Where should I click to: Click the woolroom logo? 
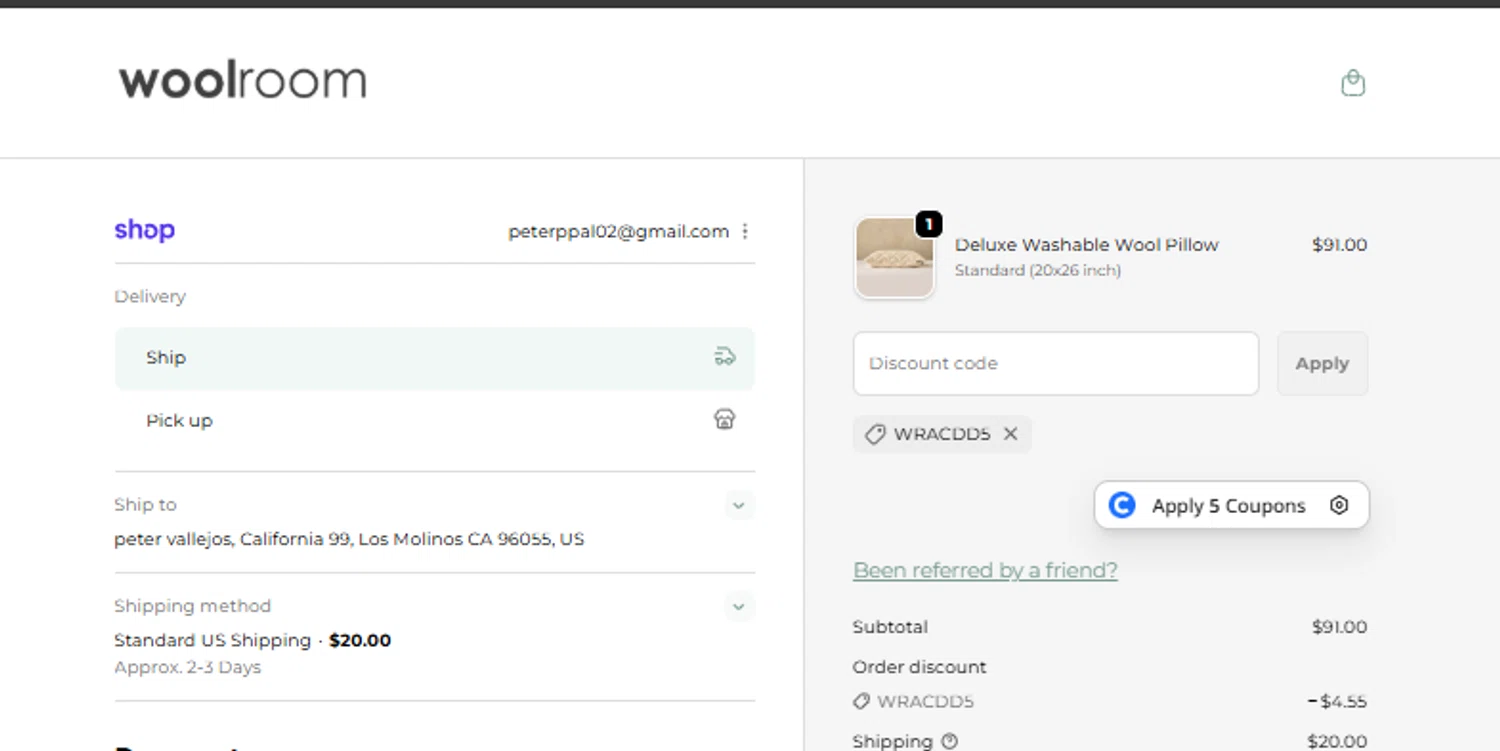pyautogui.click(x=243, y=81)
